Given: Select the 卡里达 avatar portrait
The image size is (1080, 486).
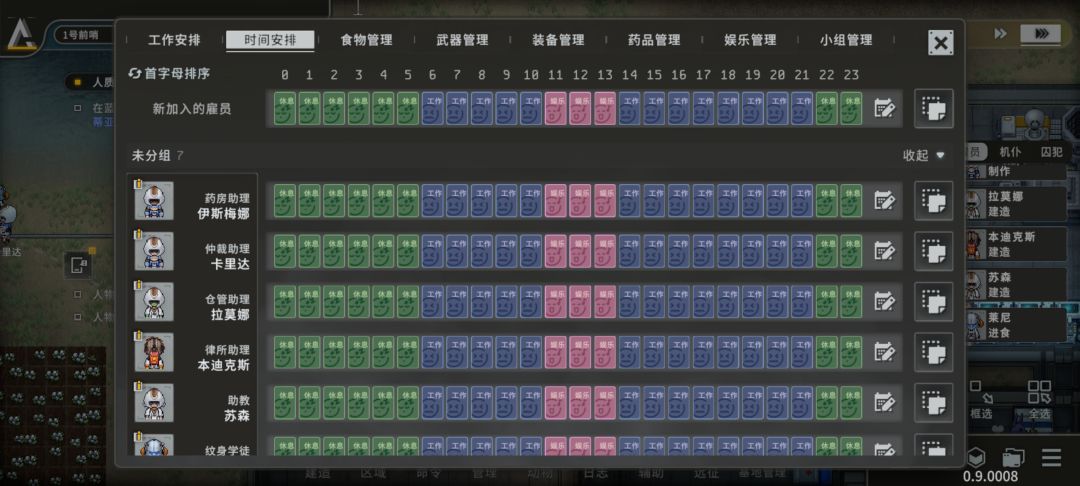Looking at the screenshot, I should [154, 251].
